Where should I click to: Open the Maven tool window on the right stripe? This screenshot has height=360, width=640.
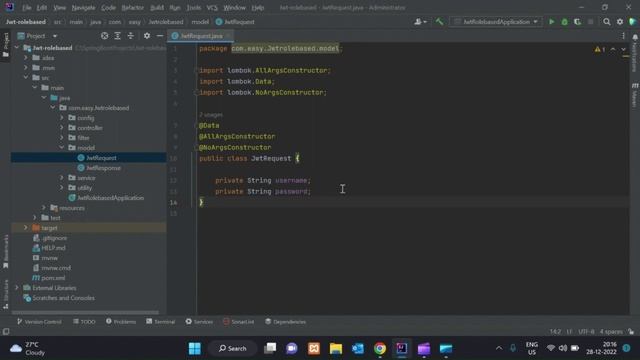click(x=635, y=95)
